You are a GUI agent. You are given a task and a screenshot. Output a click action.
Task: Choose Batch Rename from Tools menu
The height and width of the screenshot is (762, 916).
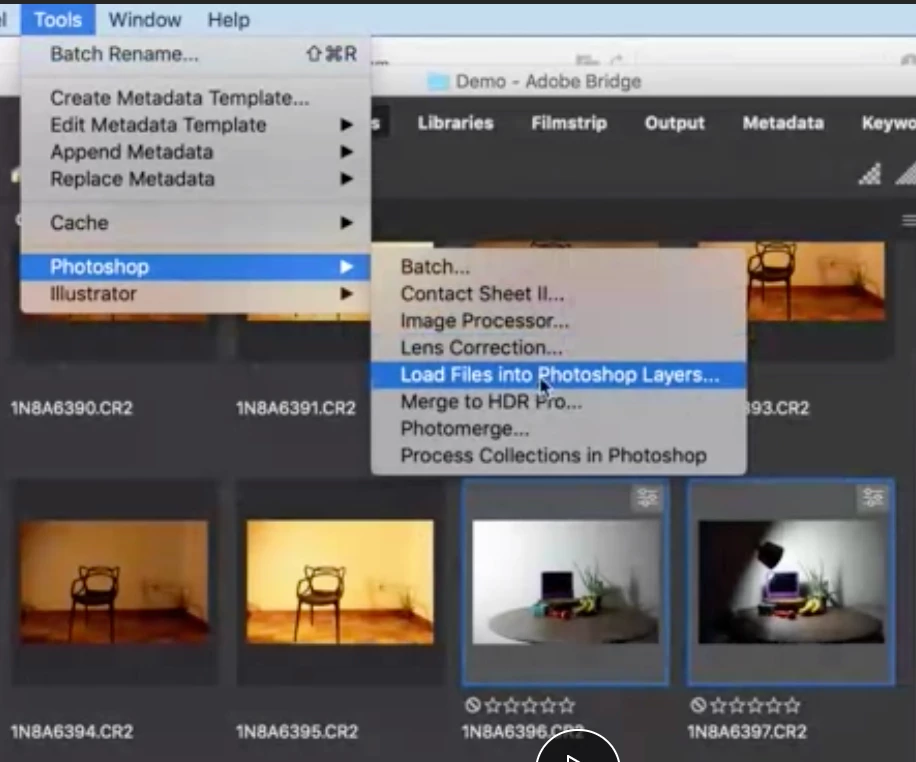(195, 54)
